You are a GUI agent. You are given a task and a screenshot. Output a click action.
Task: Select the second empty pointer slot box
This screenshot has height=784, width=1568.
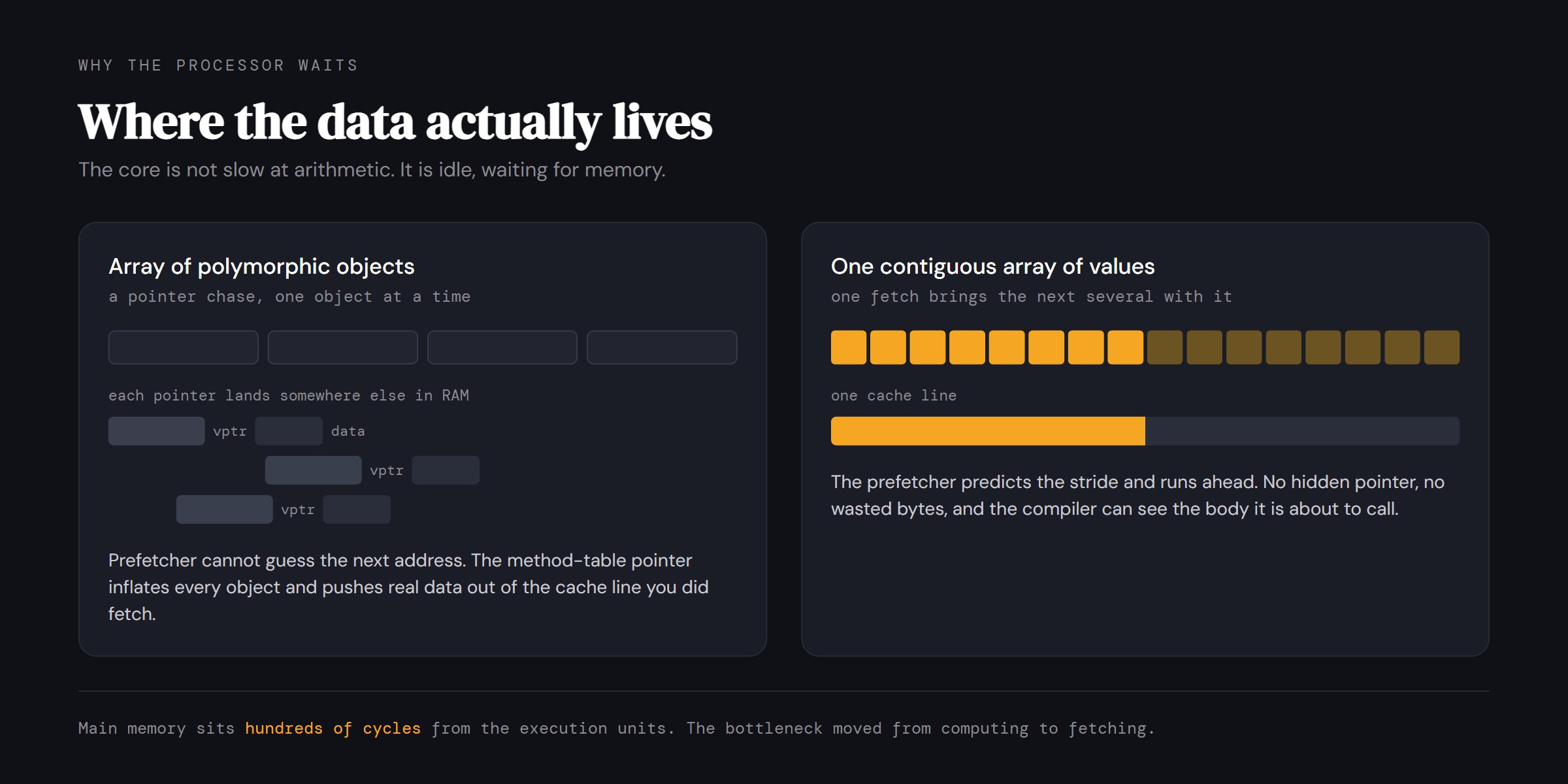pos(342,347)
